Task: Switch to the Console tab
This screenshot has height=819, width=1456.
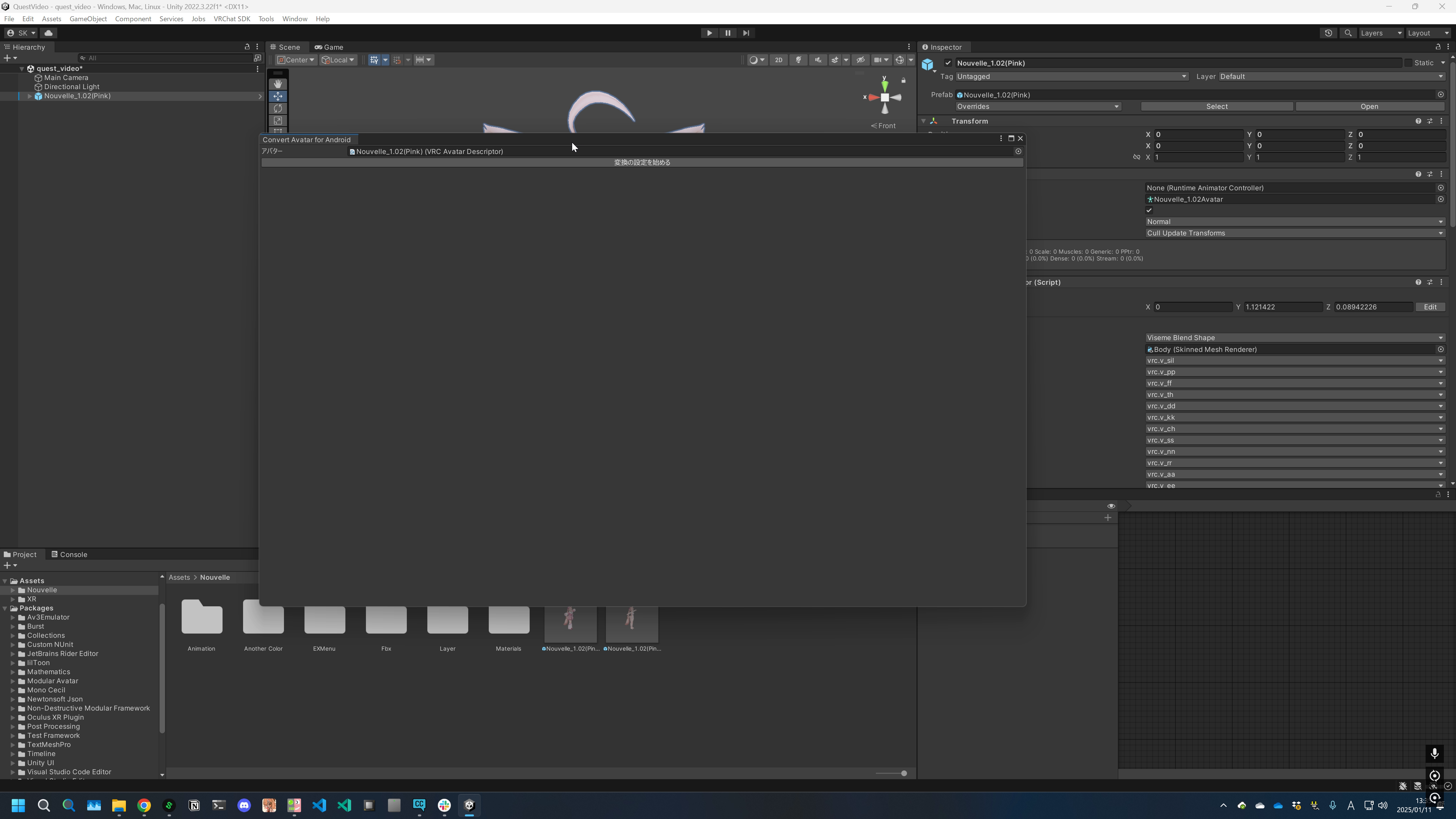Action: pos(69,554)
